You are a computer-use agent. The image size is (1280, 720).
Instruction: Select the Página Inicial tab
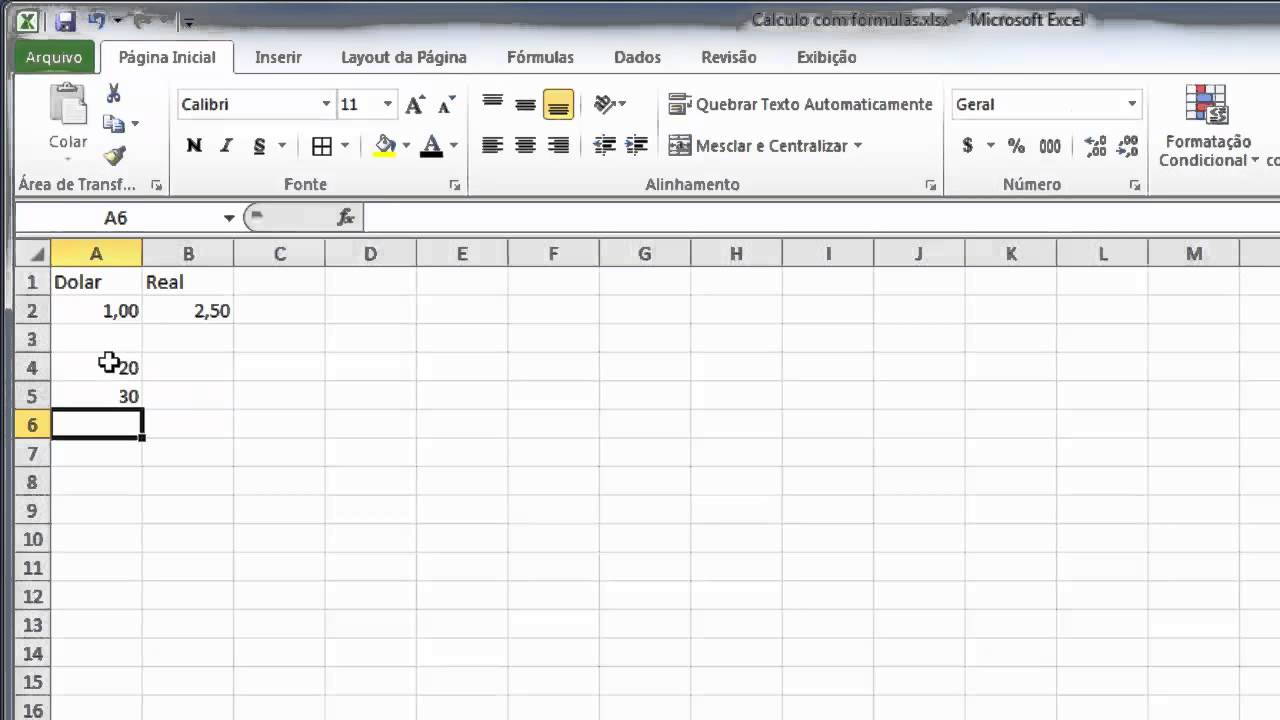pos(167,57)
